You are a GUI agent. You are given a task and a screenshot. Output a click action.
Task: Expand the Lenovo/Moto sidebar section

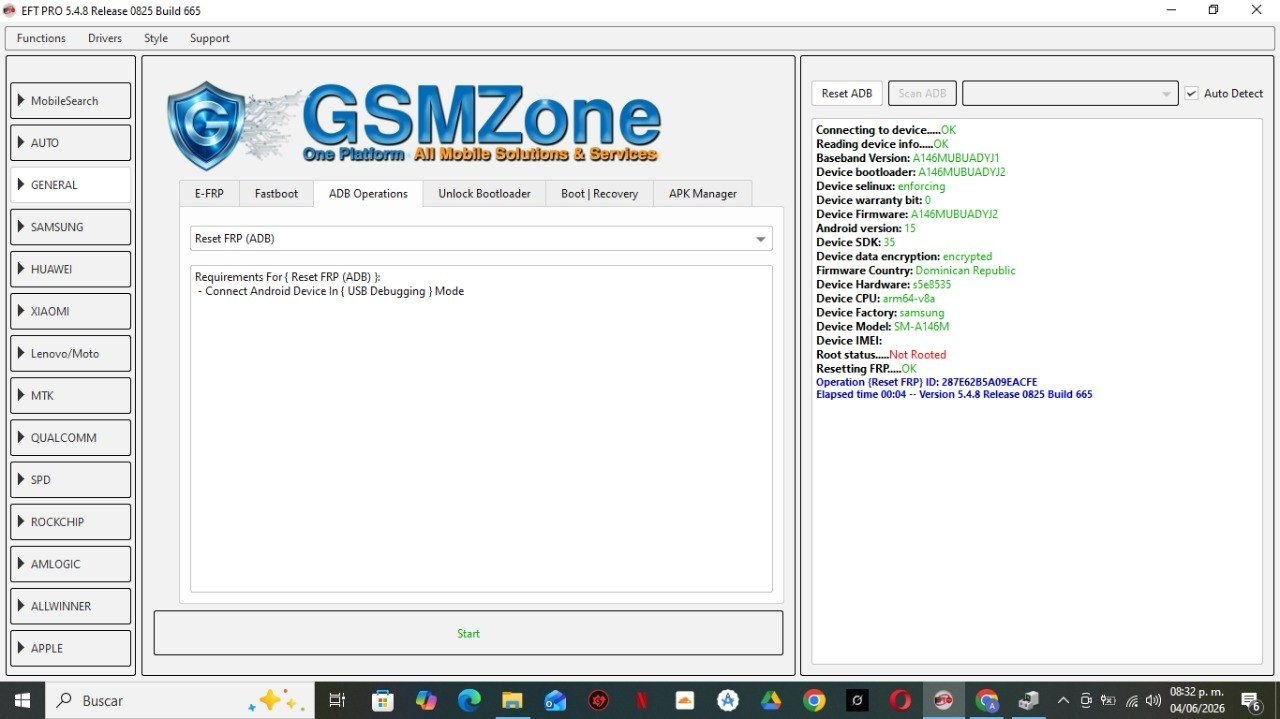point(71,353)
